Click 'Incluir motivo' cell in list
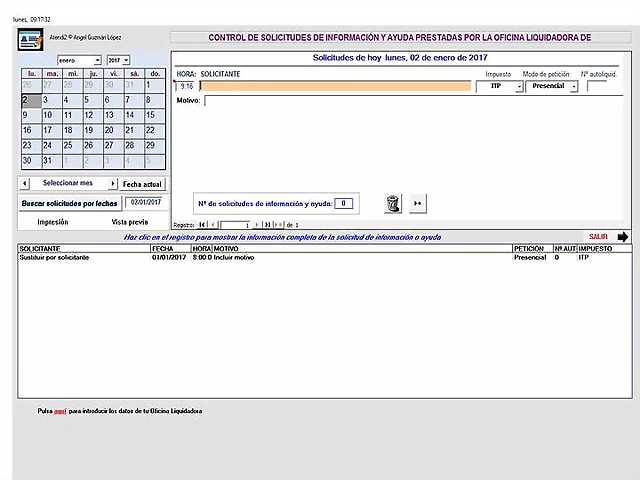This screenshot has height=480, width=640. click(234, 258)
